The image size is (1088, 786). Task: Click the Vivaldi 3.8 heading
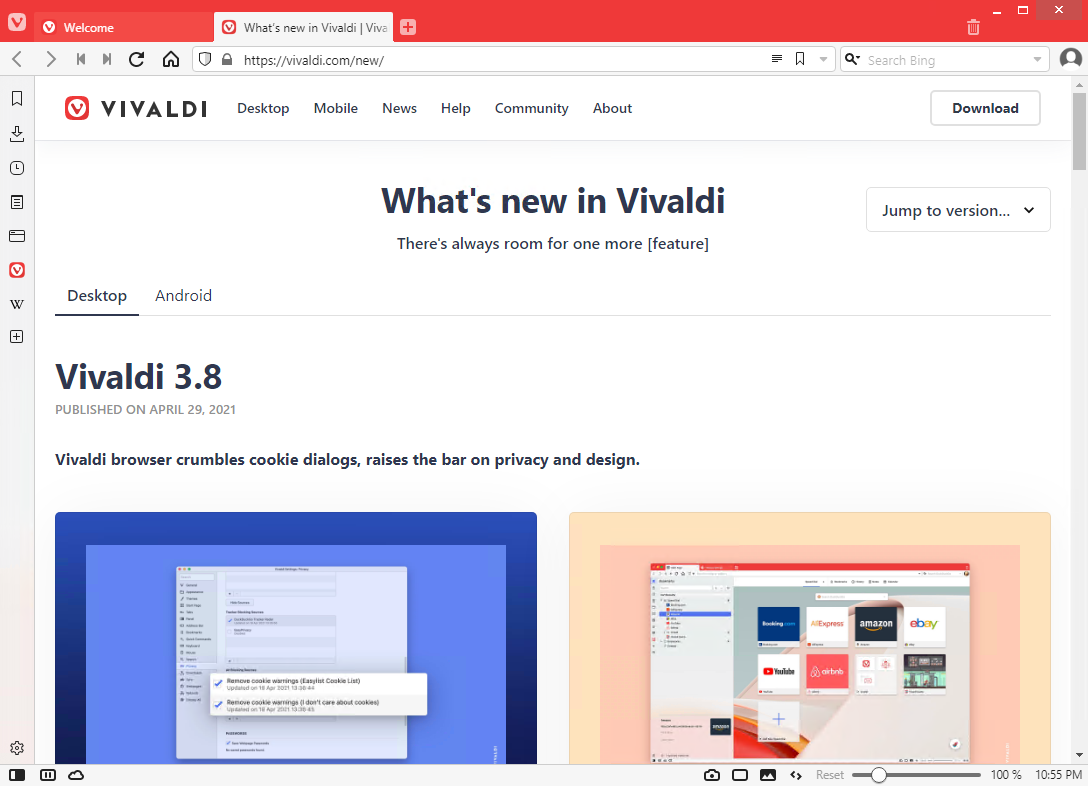[x=139, y=377]
